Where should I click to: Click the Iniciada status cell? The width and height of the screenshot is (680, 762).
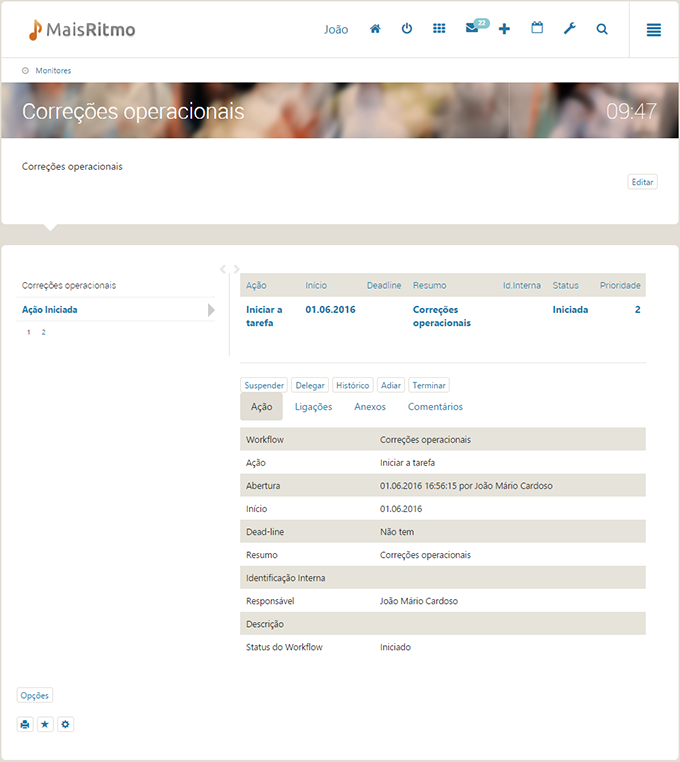click(570, 310)
